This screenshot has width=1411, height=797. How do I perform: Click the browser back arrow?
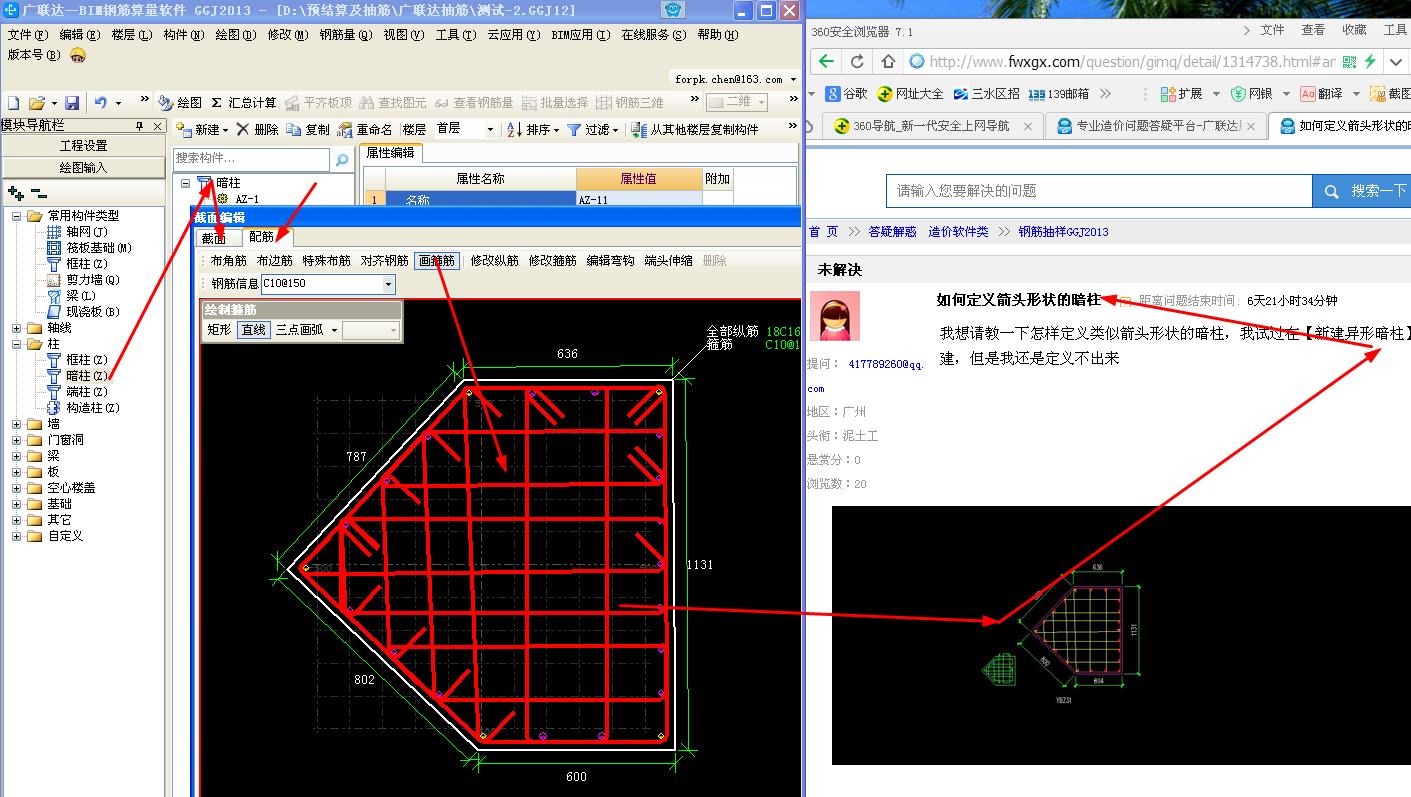[x=826, y=61]
